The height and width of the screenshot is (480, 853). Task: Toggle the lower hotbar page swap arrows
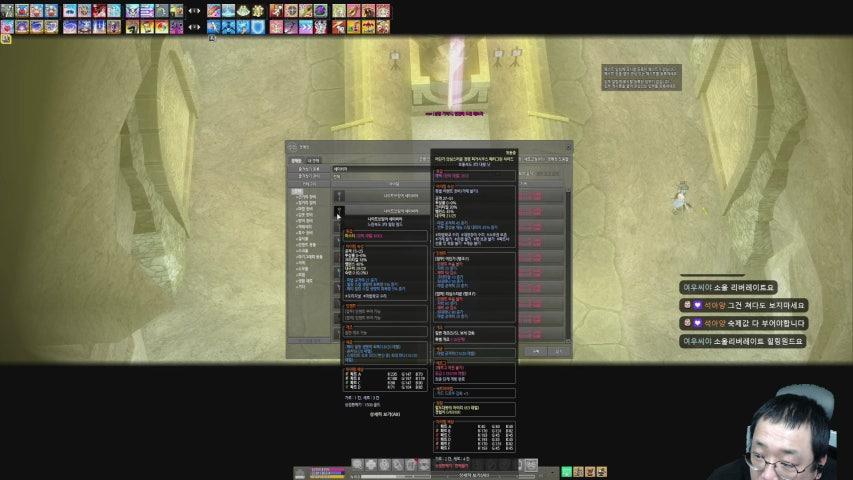coord(194,27)
